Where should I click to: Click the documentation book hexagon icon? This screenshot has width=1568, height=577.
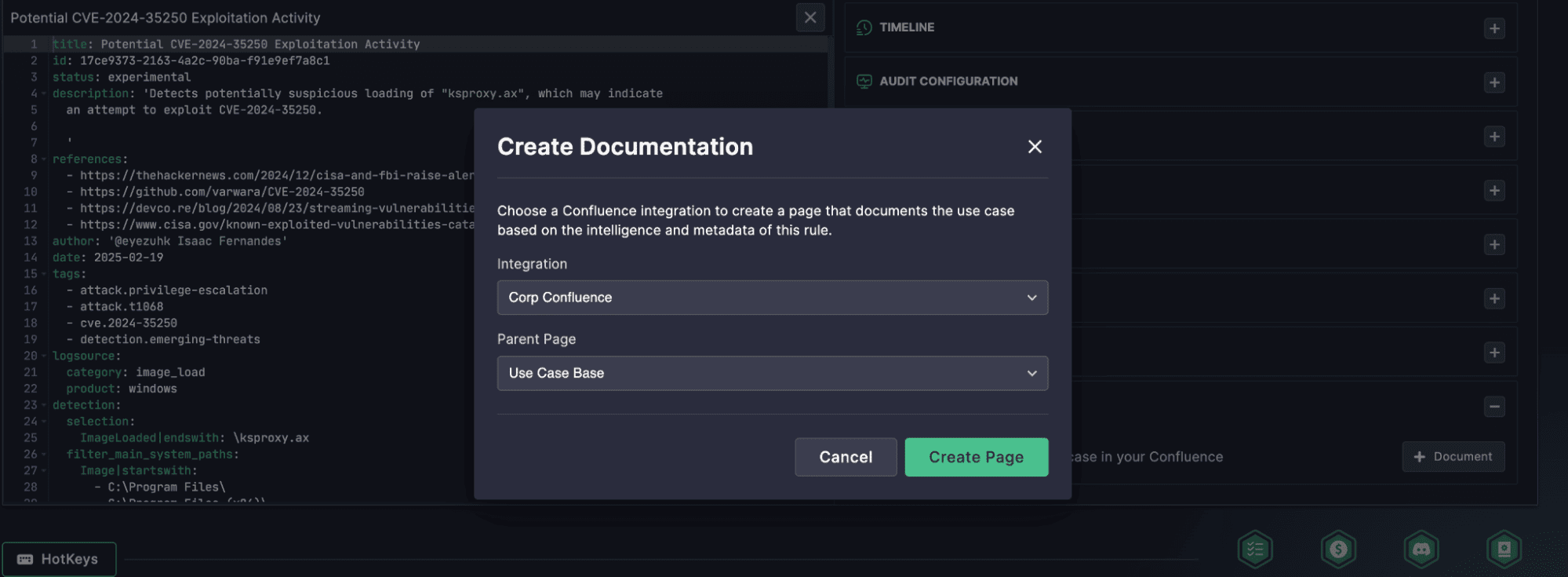click(x=1504, y=550)
